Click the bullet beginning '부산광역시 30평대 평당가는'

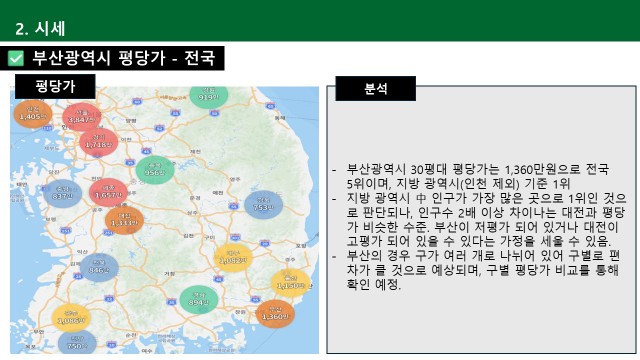click(x=478, y=176)
